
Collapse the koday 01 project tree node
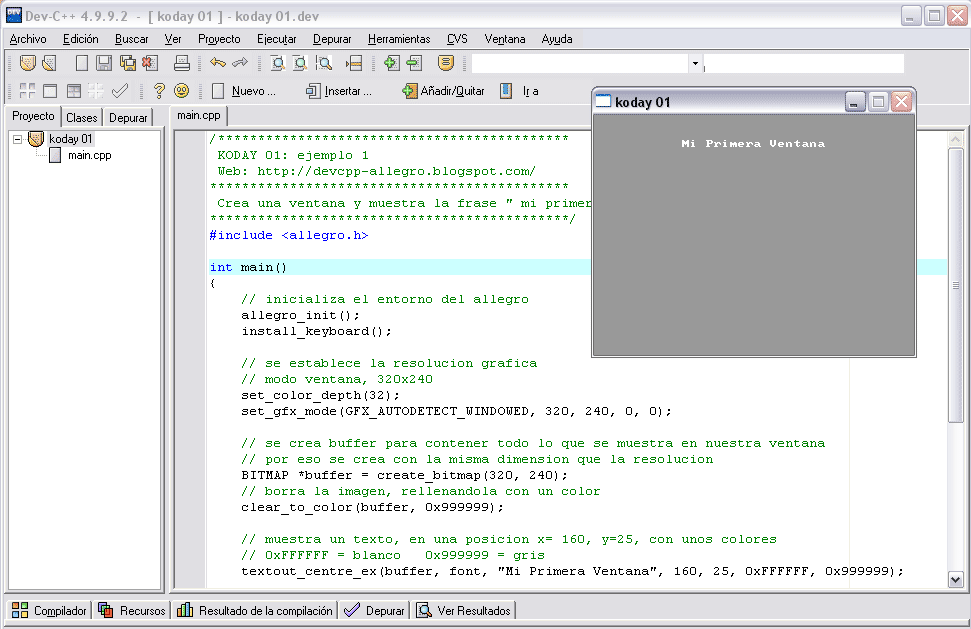pos(17,139)
